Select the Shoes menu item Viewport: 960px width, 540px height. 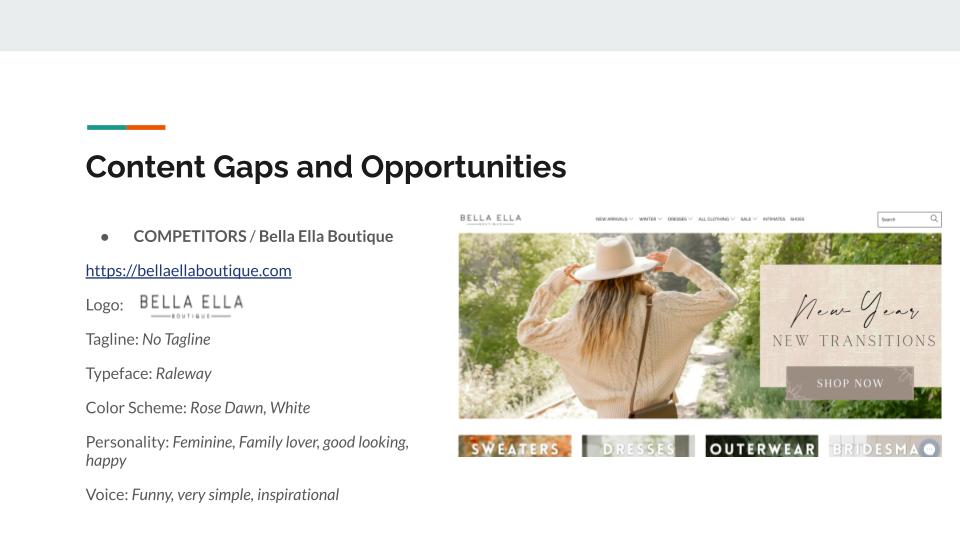[x=797, y=219]
